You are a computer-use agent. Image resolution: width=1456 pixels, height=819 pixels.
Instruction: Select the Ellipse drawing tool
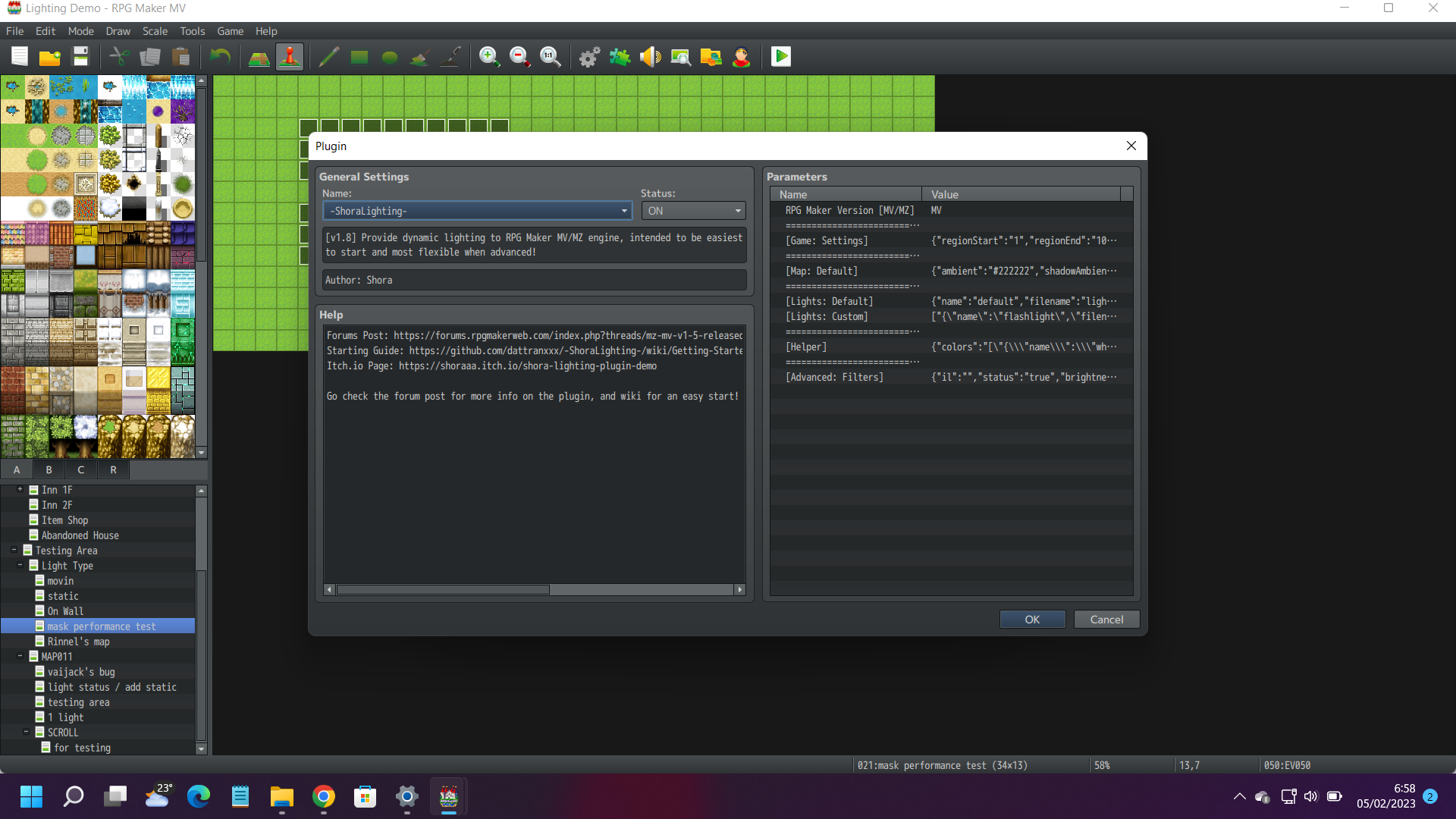[x=390, y=57]
